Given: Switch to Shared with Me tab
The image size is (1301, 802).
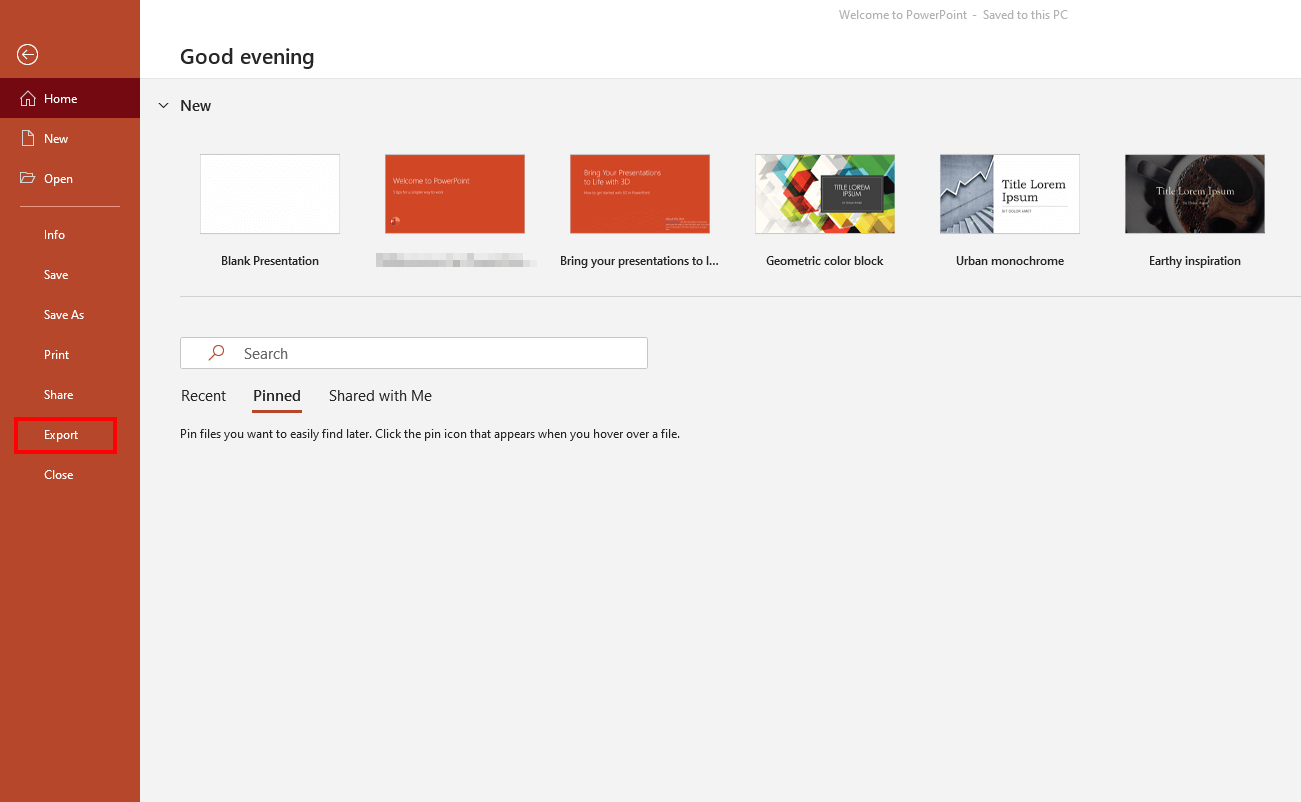Looking at the screenshot, I should pyautogui.click(x=380, y=396).
